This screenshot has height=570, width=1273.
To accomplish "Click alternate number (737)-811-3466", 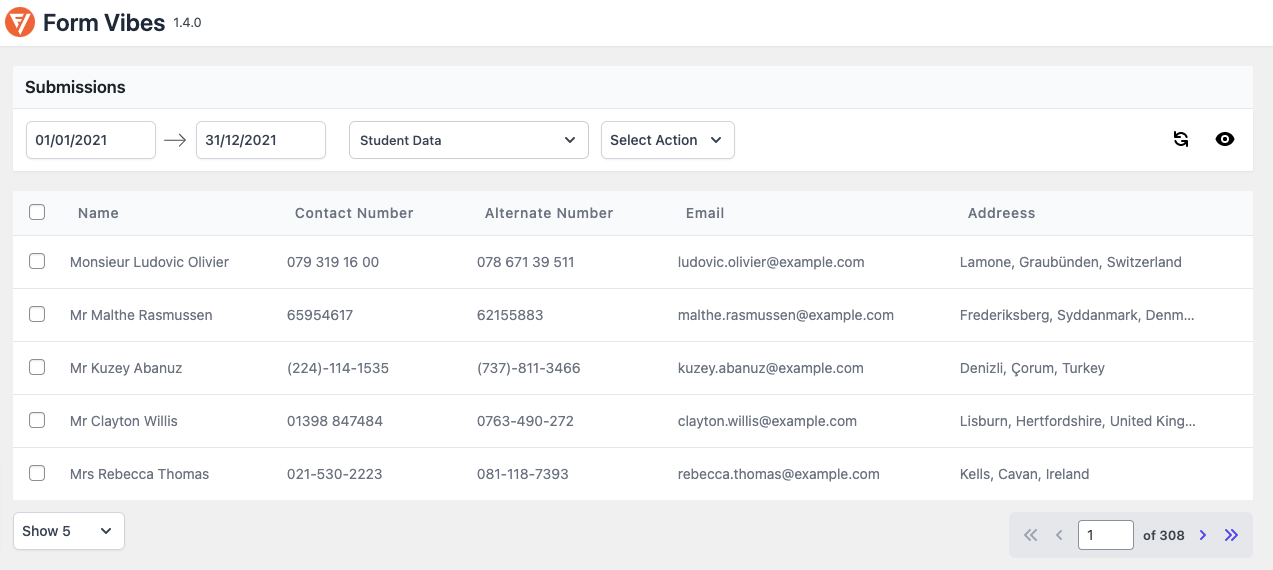I will click(529, 368).
